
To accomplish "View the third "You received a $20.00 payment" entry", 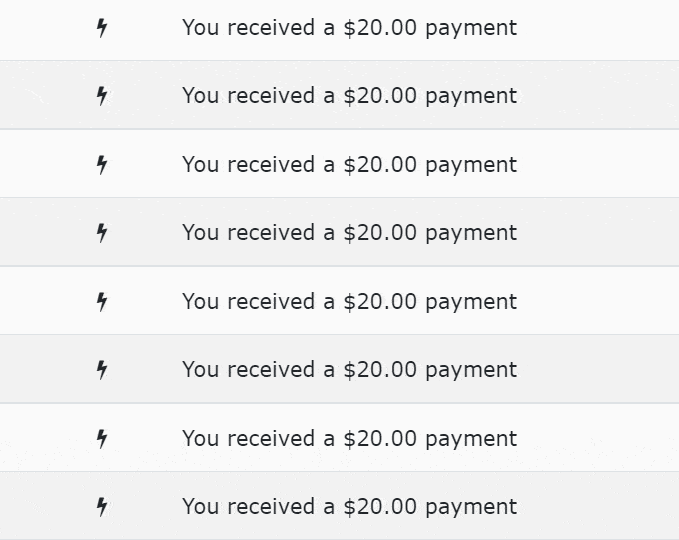I will 349,165.
